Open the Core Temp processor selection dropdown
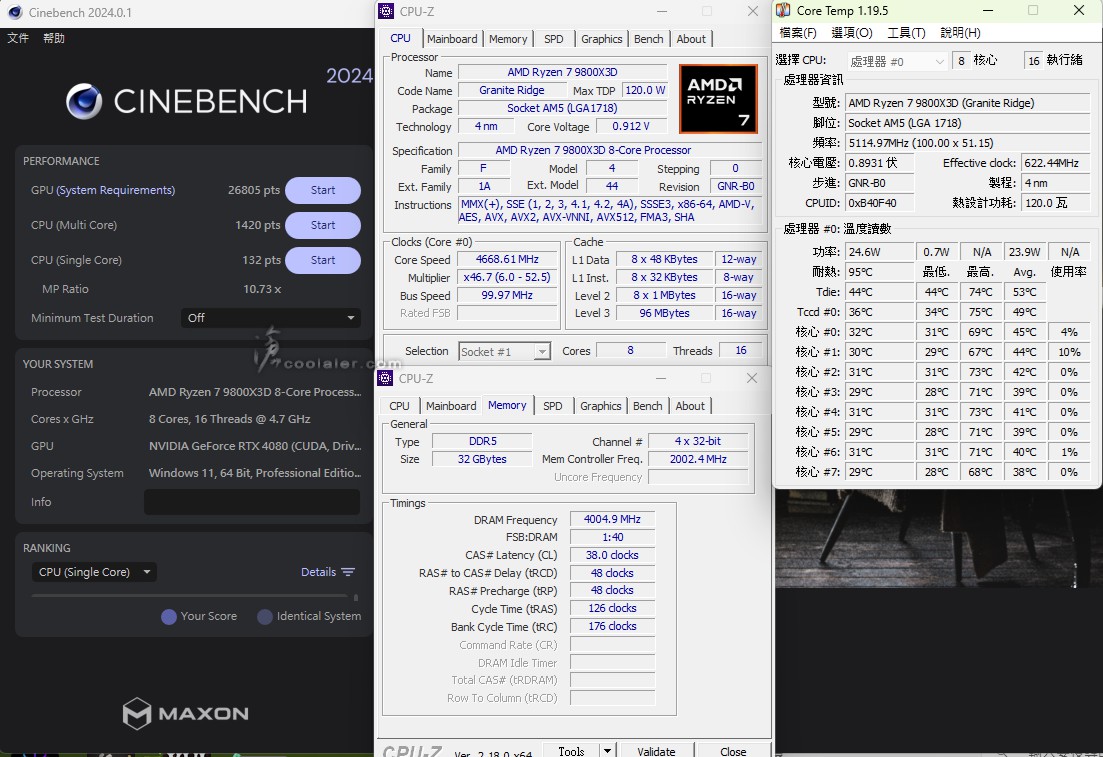Image resolution: width=1103 pixels, height=757 pixels. pyautogui.click(x=897, y=61)
